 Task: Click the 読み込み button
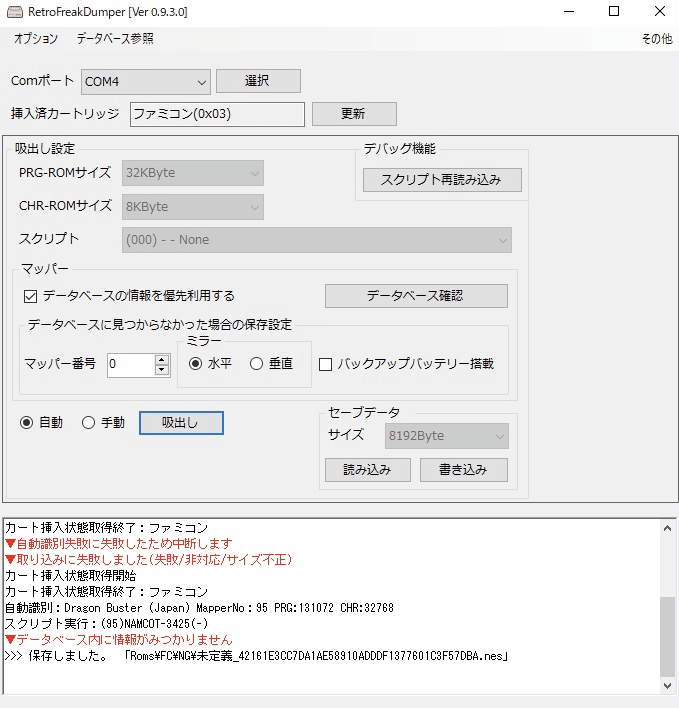click(367, 470)
